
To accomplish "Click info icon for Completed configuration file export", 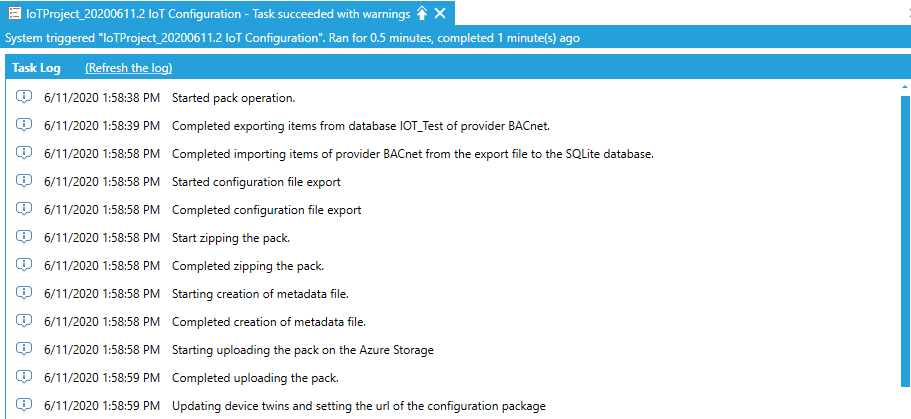I will point(24,209).
